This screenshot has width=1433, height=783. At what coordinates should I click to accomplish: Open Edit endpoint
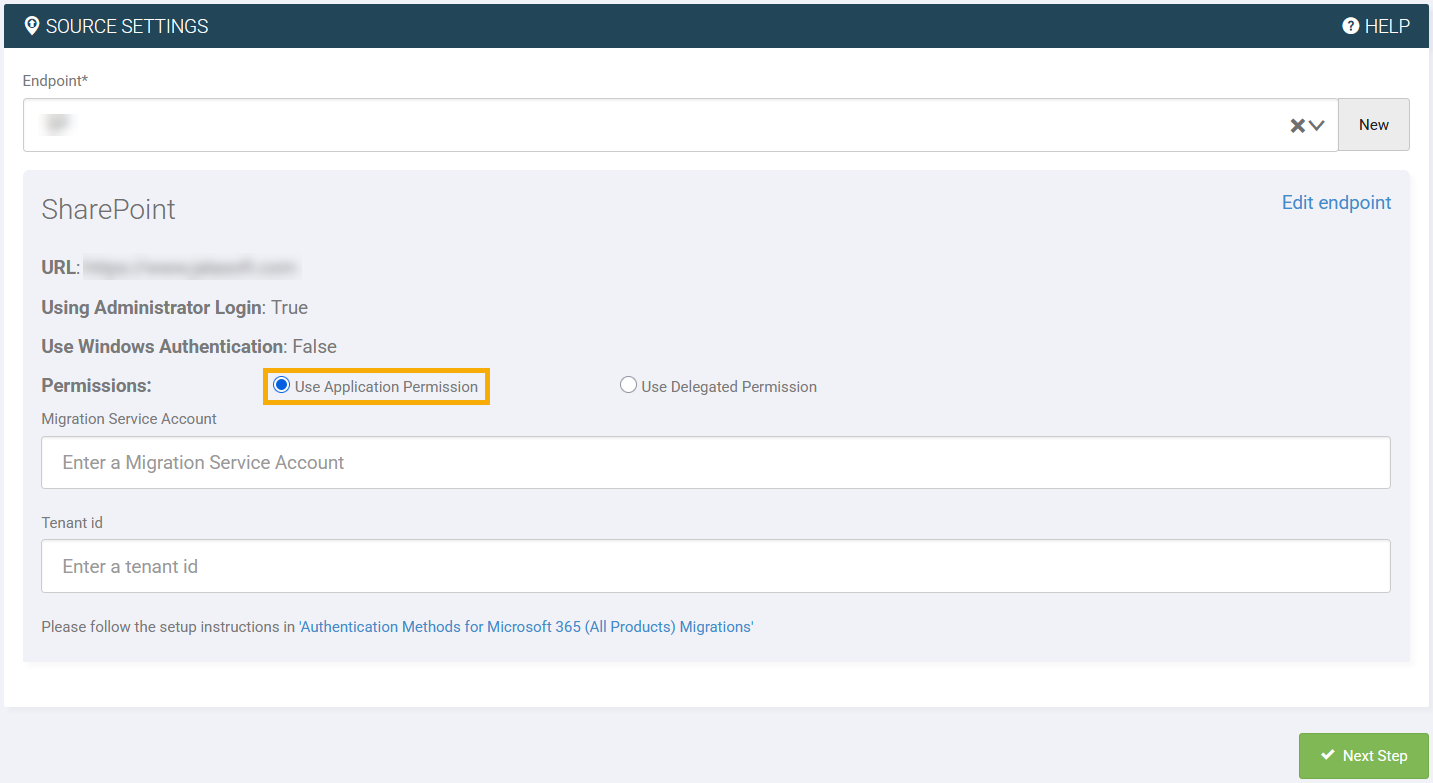pyautogui.click(x=1336, y=202)
